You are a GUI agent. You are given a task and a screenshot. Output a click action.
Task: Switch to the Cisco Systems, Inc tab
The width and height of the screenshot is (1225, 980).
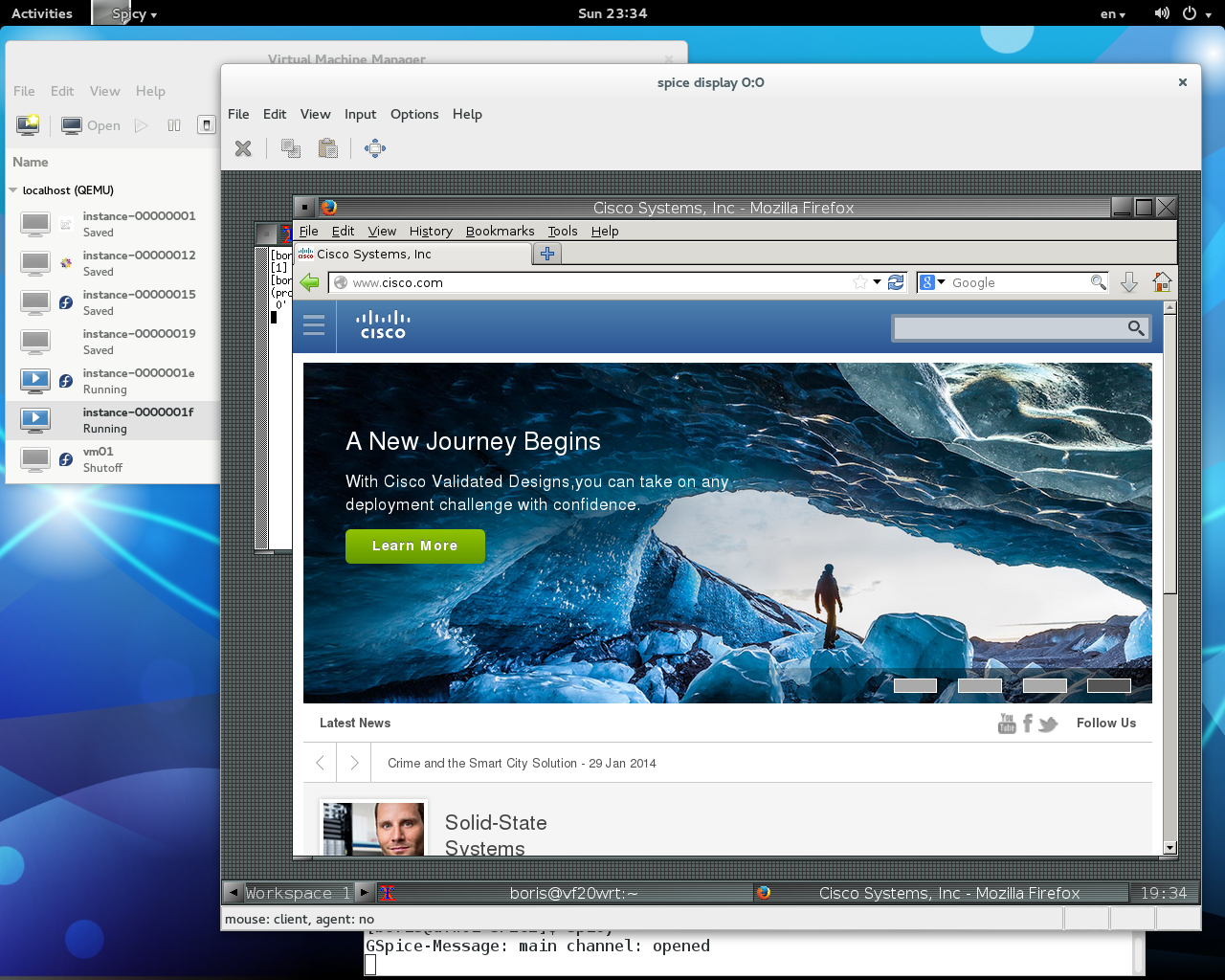(x=412, y=255)
